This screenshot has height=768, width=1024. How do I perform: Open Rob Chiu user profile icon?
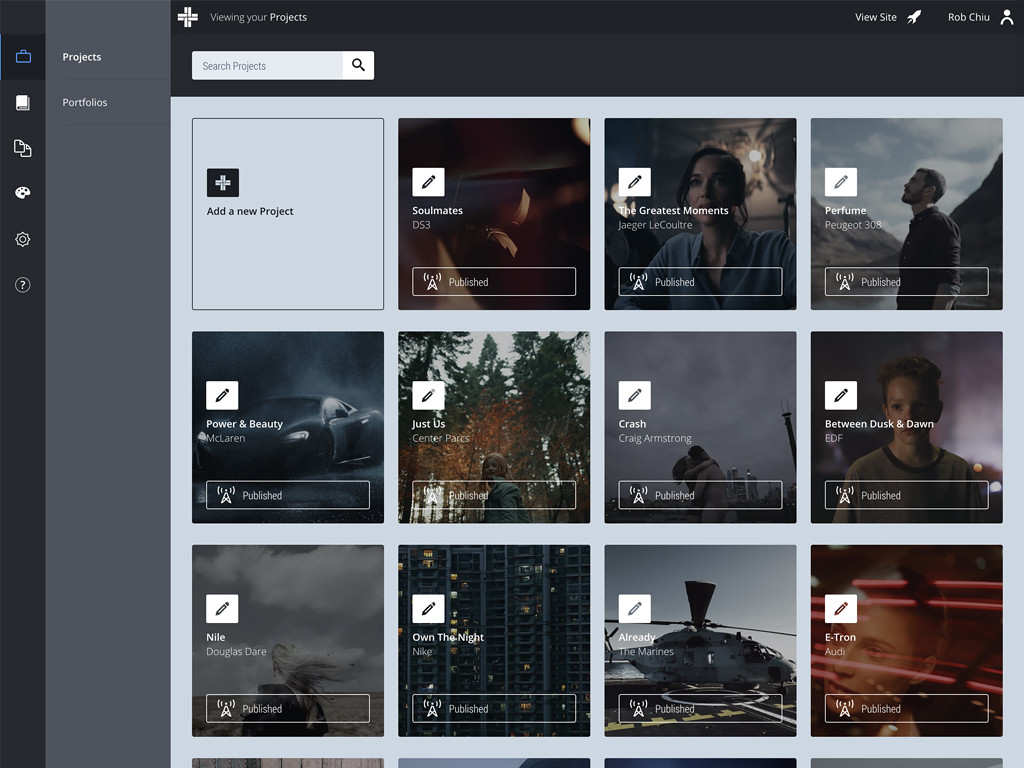pyautogui.click(x=1006, y=17)
